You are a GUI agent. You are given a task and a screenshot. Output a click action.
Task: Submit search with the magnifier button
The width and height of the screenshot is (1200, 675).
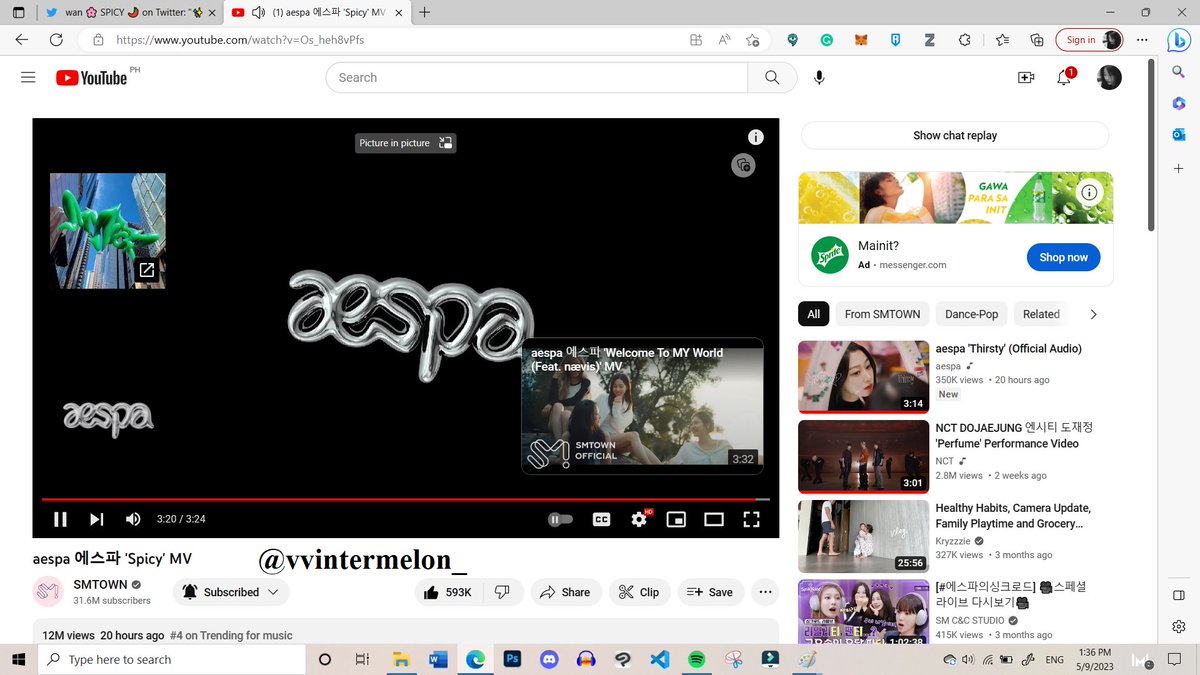coord(772,77)
